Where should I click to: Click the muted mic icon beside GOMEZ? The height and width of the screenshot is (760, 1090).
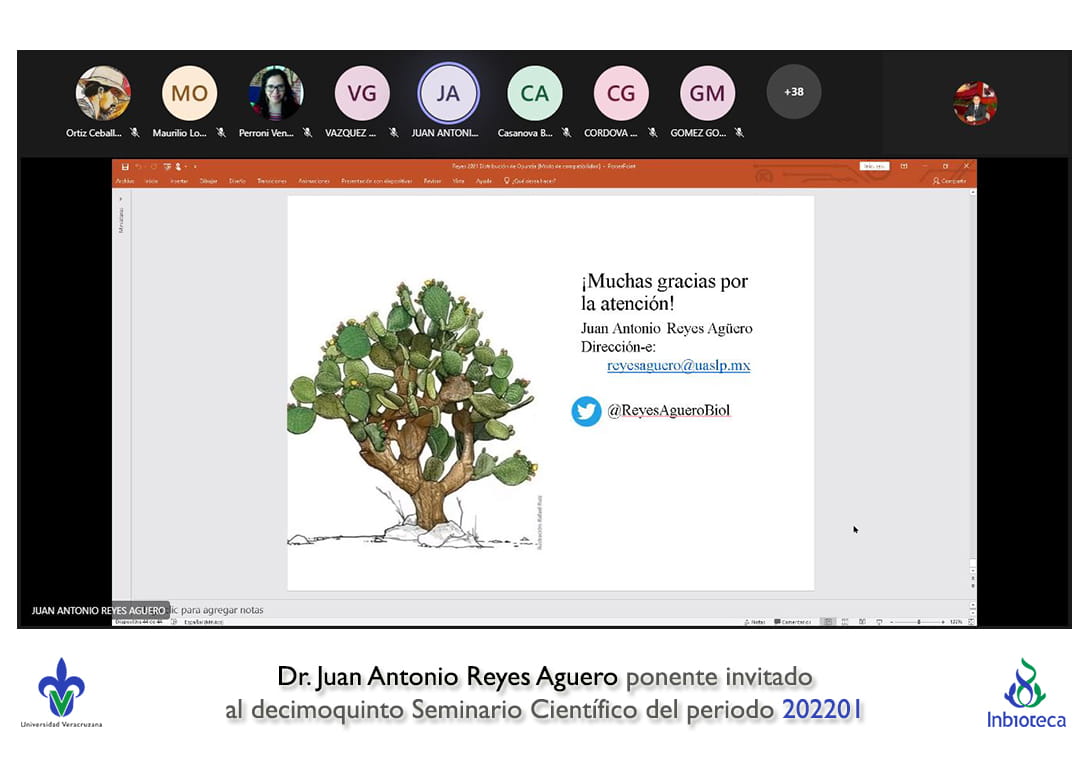[x=739, y=133]
